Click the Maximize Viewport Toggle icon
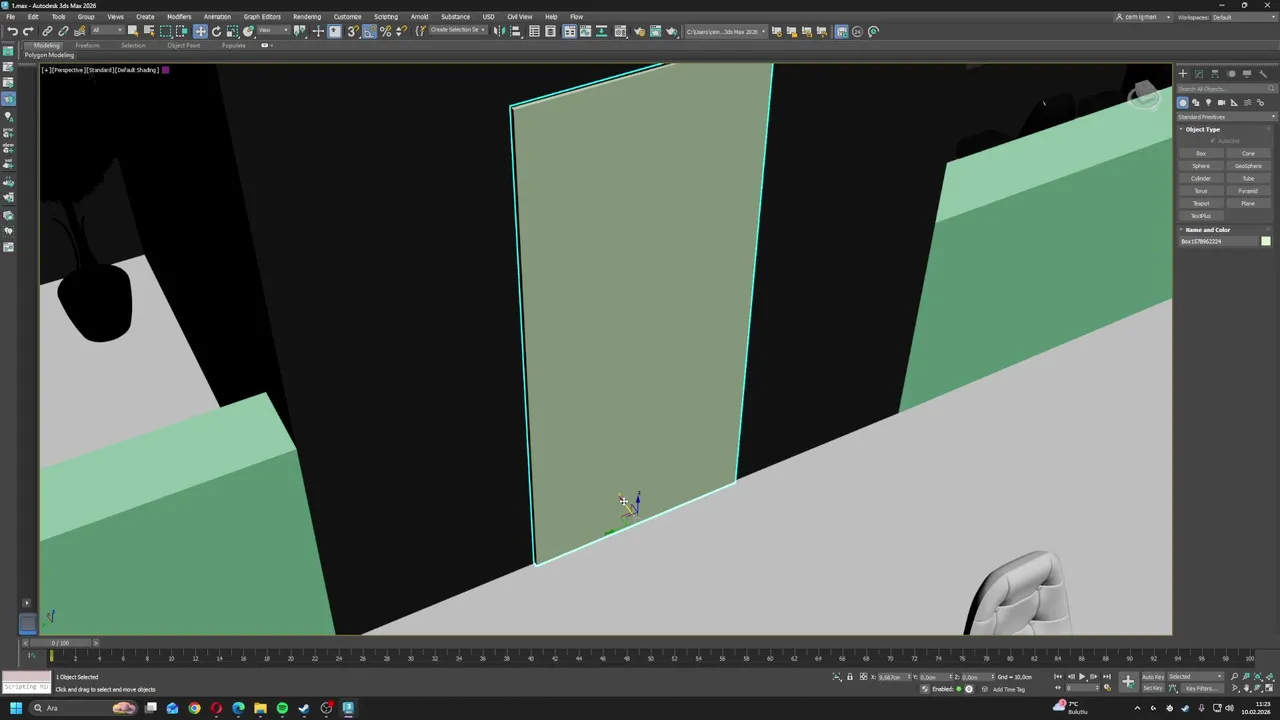 click(1269, 688)
